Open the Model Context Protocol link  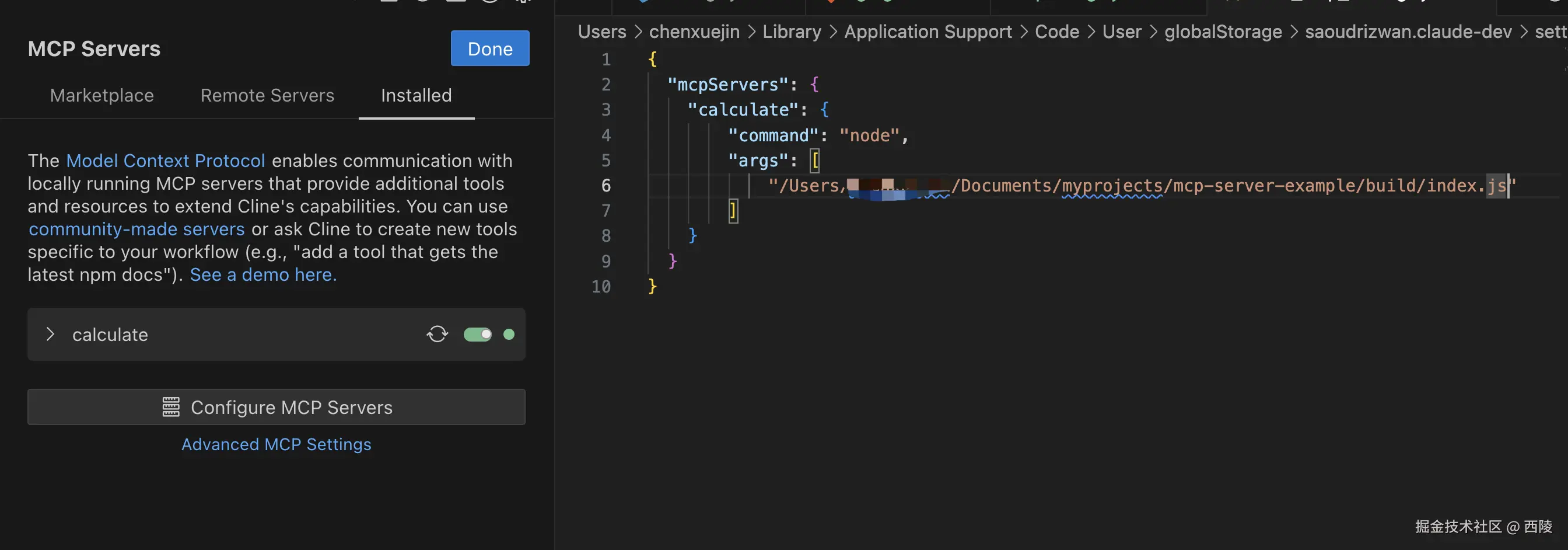click(166, 161)
